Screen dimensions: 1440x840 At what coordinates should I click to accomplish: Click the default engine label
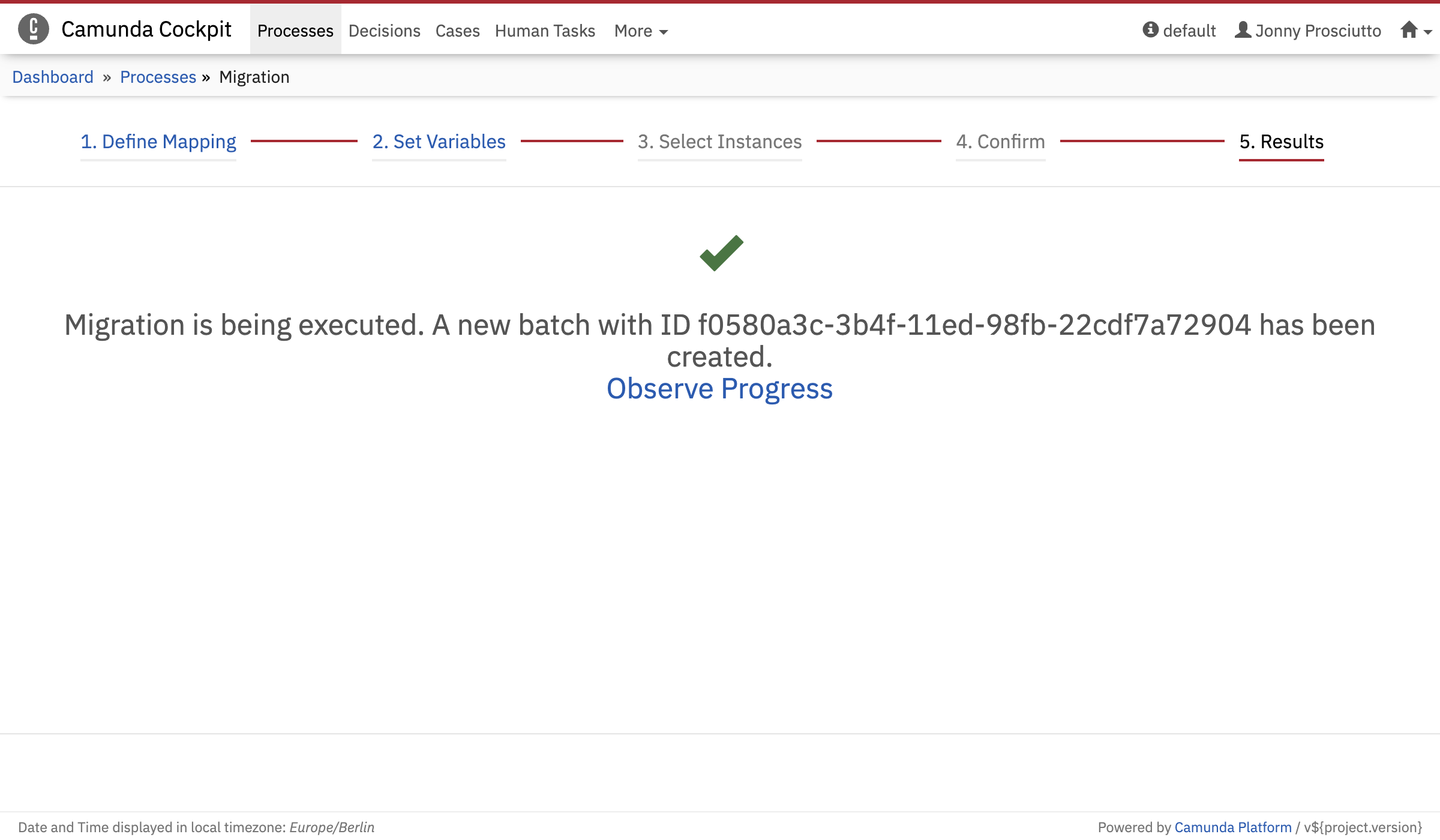[1189, 31]
